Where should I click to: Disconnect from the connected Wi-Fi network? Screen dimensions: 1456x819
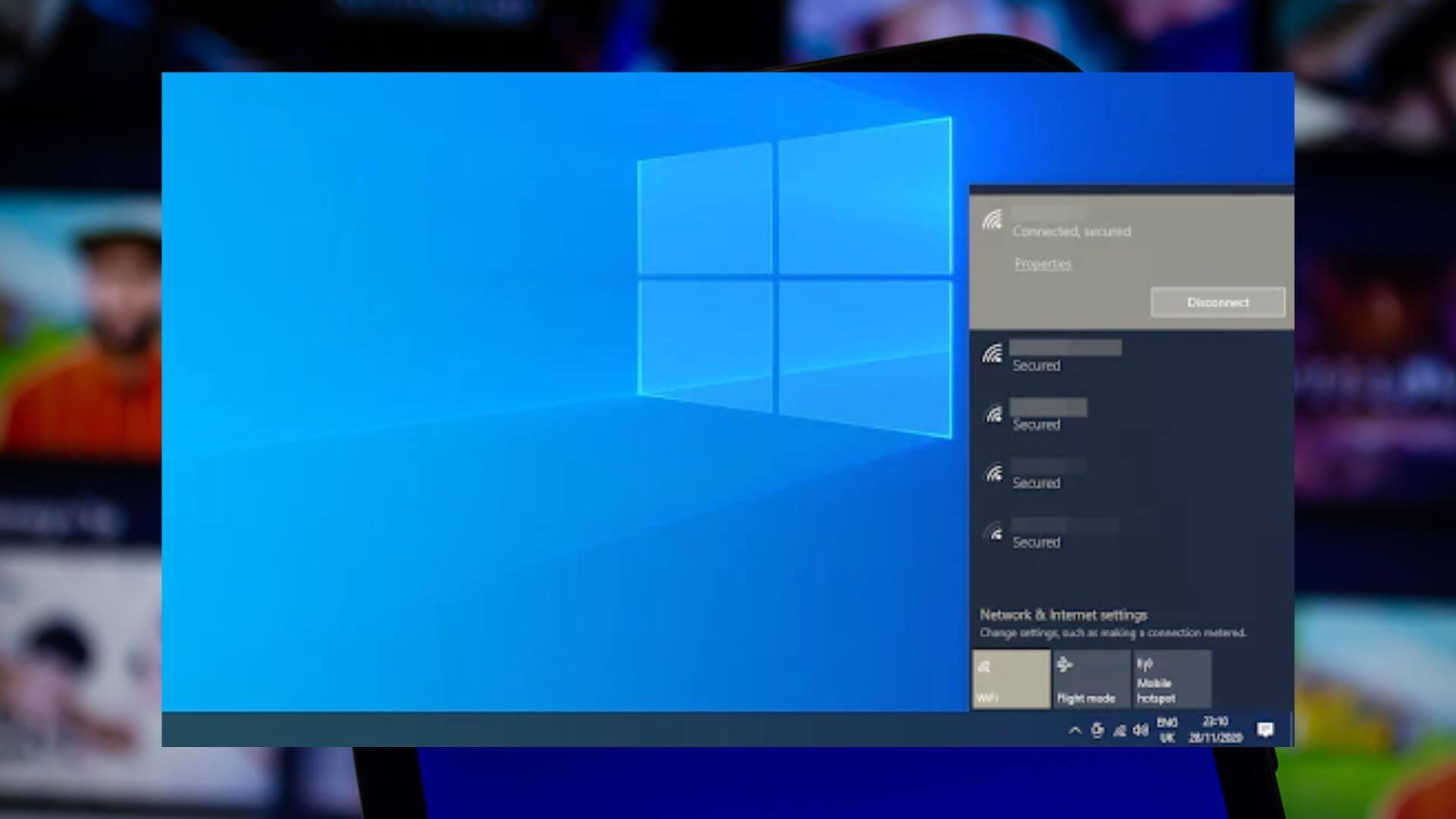pos(1218,303)
